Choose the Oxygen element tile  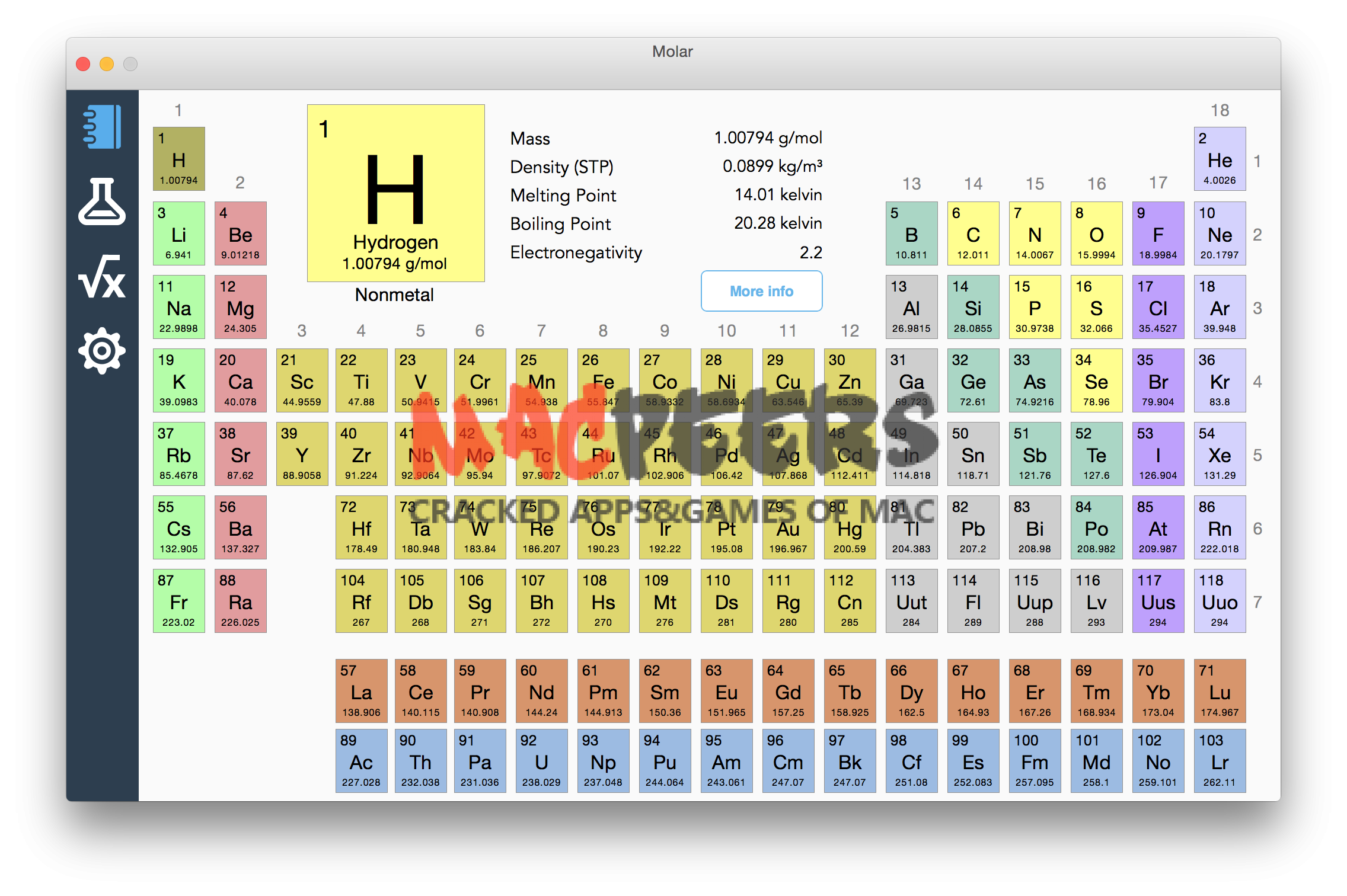(1096, 233)
